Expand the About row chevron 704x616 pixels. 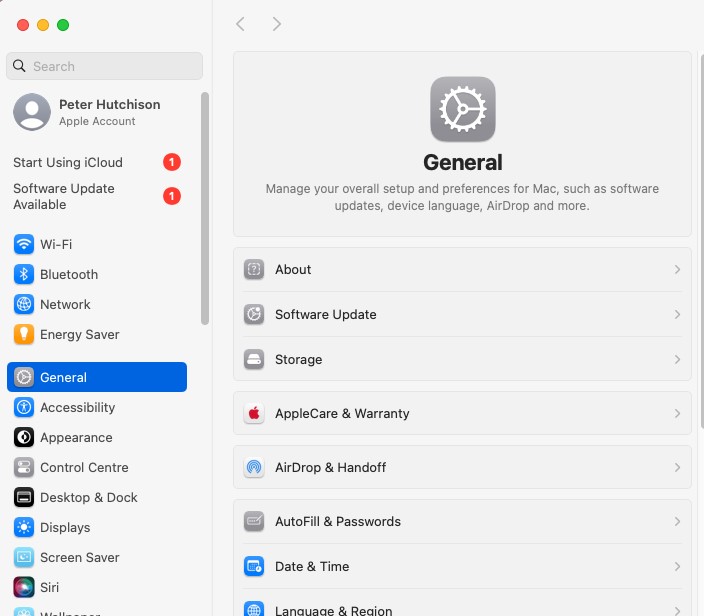(677, 270)
